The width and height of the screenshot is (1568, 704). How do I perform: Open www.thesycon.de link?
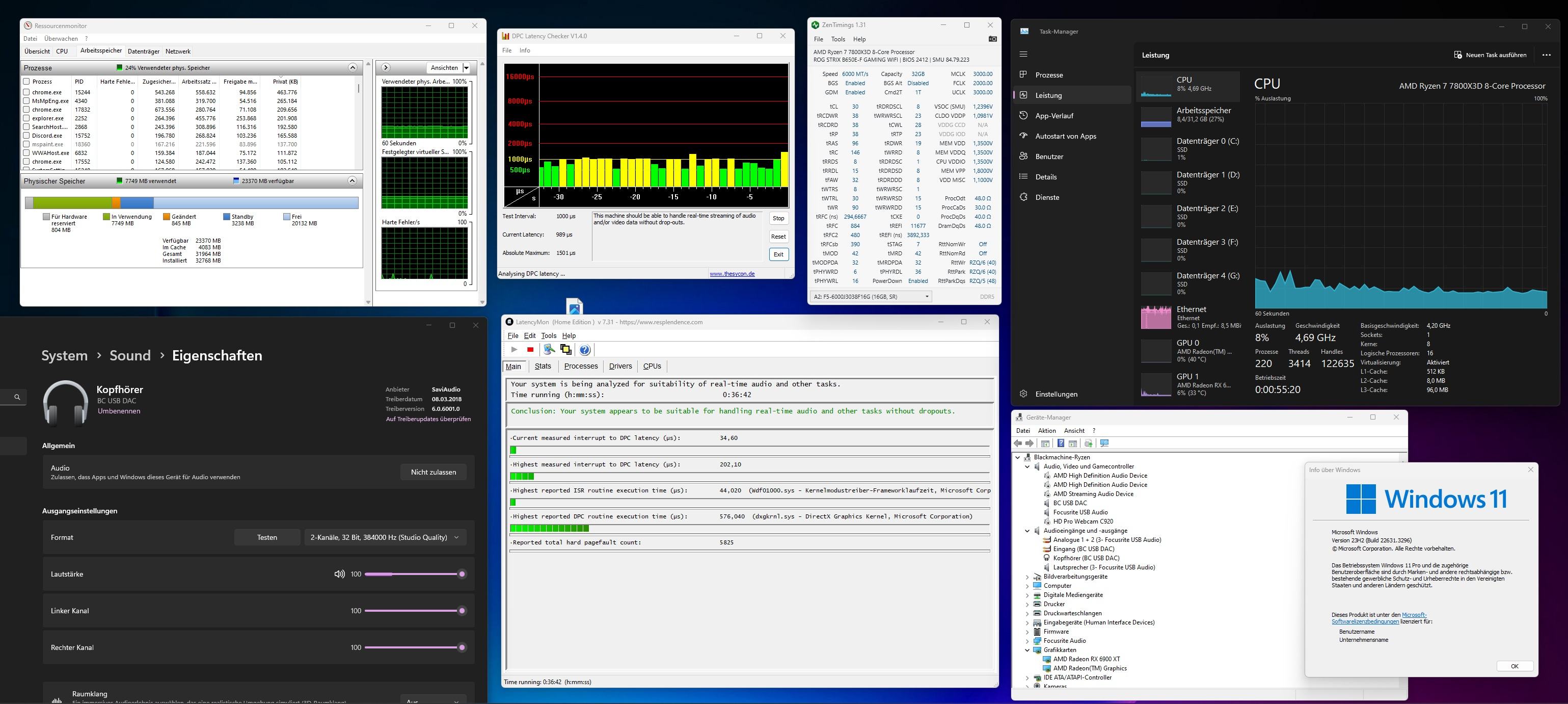pyautogui.click(x=732, y=274)
